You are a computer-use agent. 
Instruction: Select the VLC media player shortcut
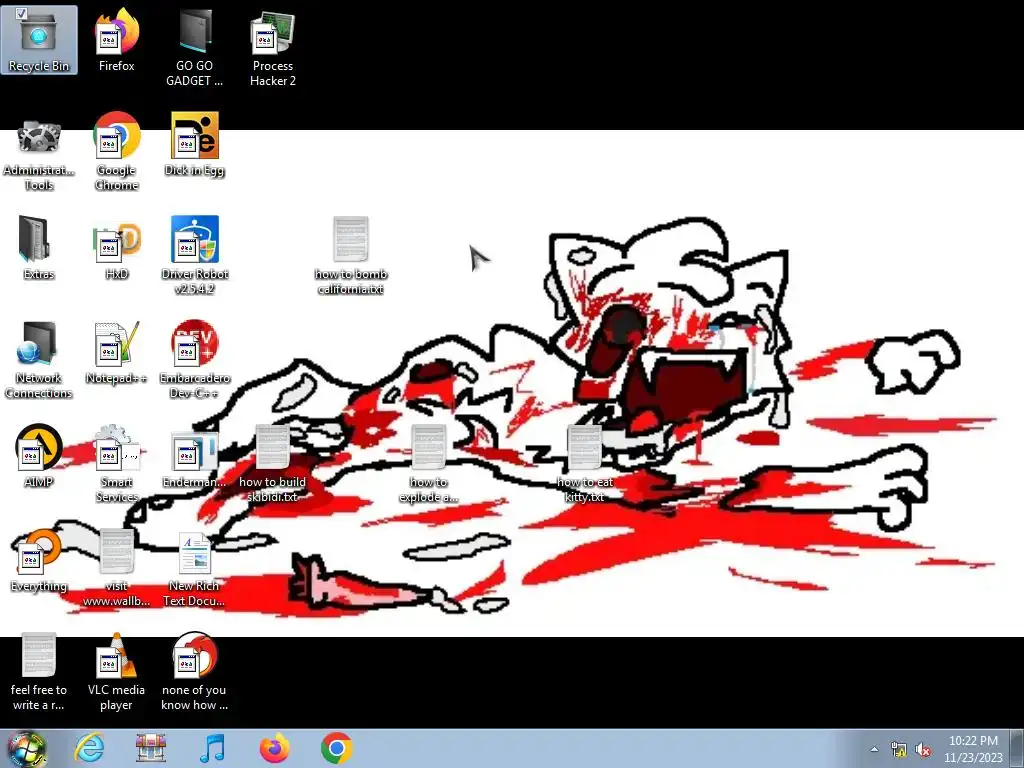click(116, 671)
